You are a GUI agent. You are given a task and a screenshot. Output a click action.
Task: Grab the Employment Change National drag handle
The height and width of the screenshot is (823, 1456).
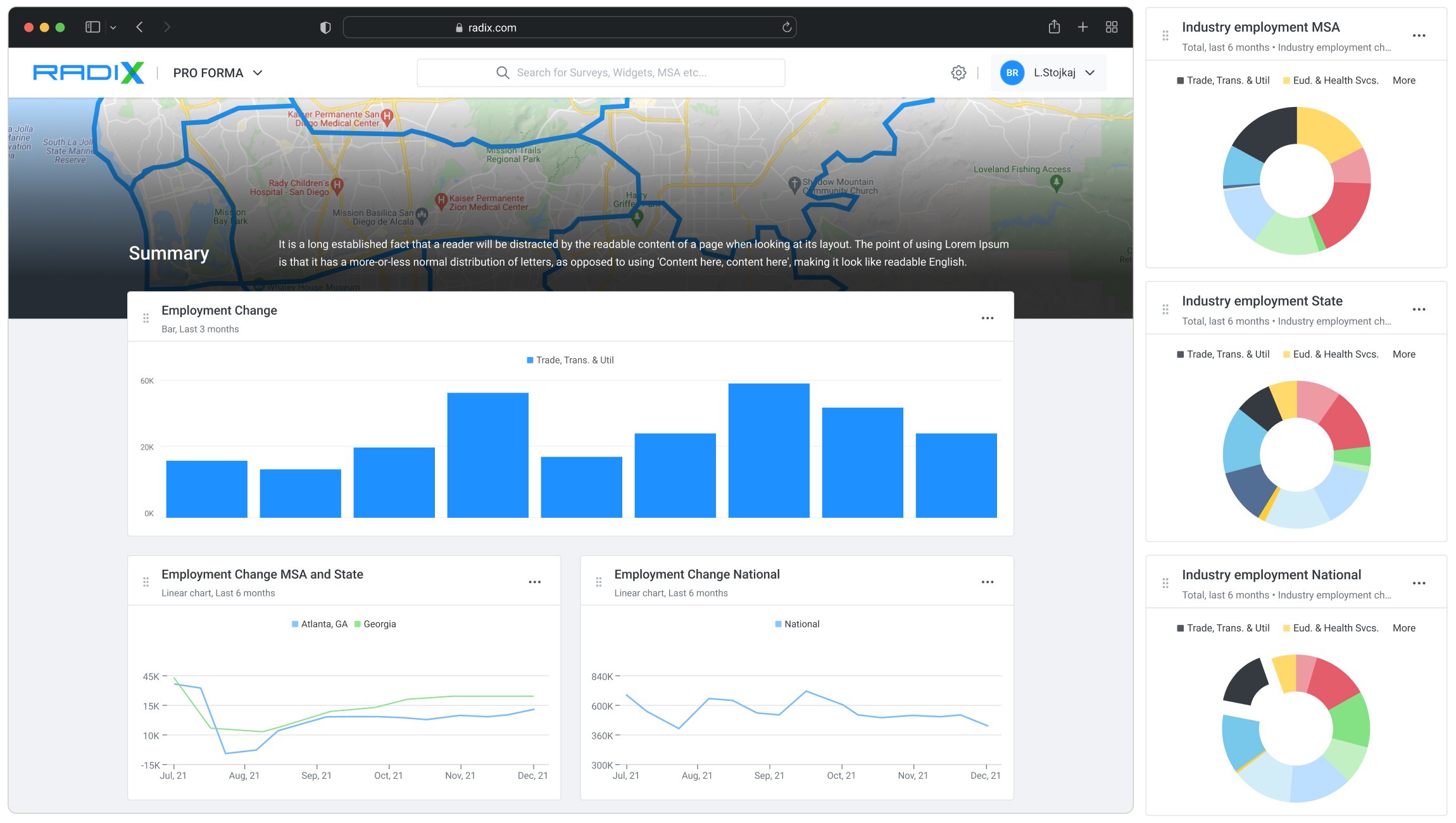pos(599,582)
